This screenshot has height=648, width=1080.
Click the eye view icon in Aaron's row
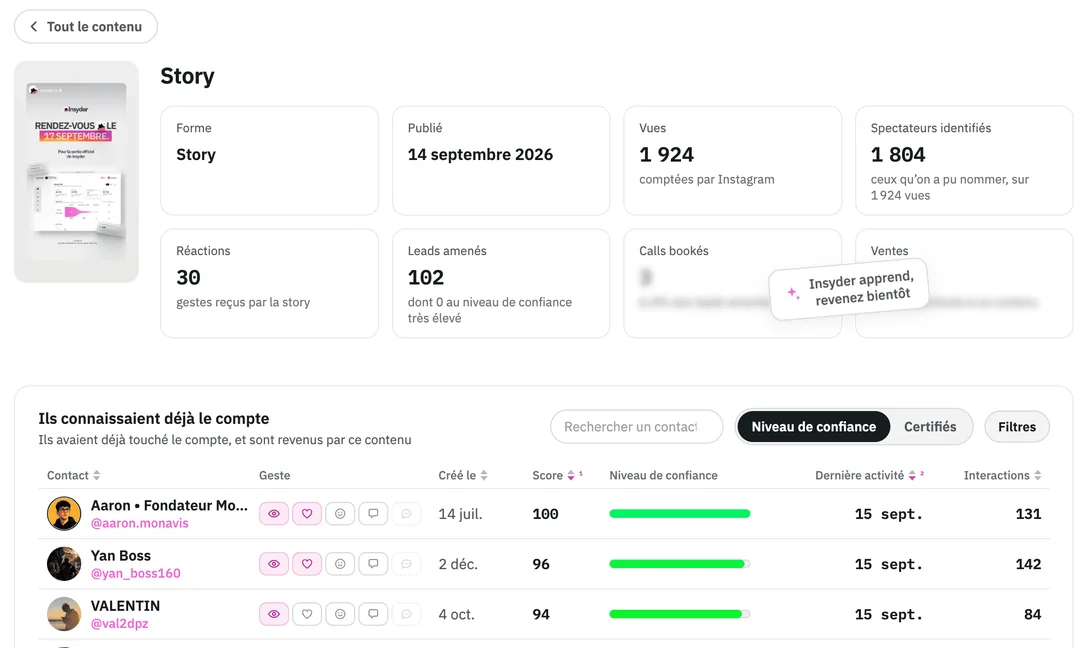pos(274,514)
